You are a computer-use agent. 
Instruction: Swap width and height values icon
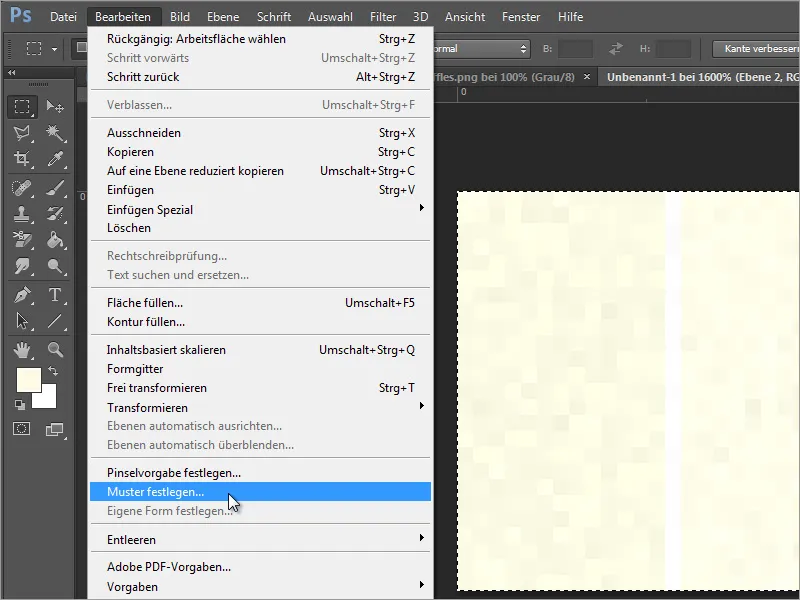coord(616,48)
